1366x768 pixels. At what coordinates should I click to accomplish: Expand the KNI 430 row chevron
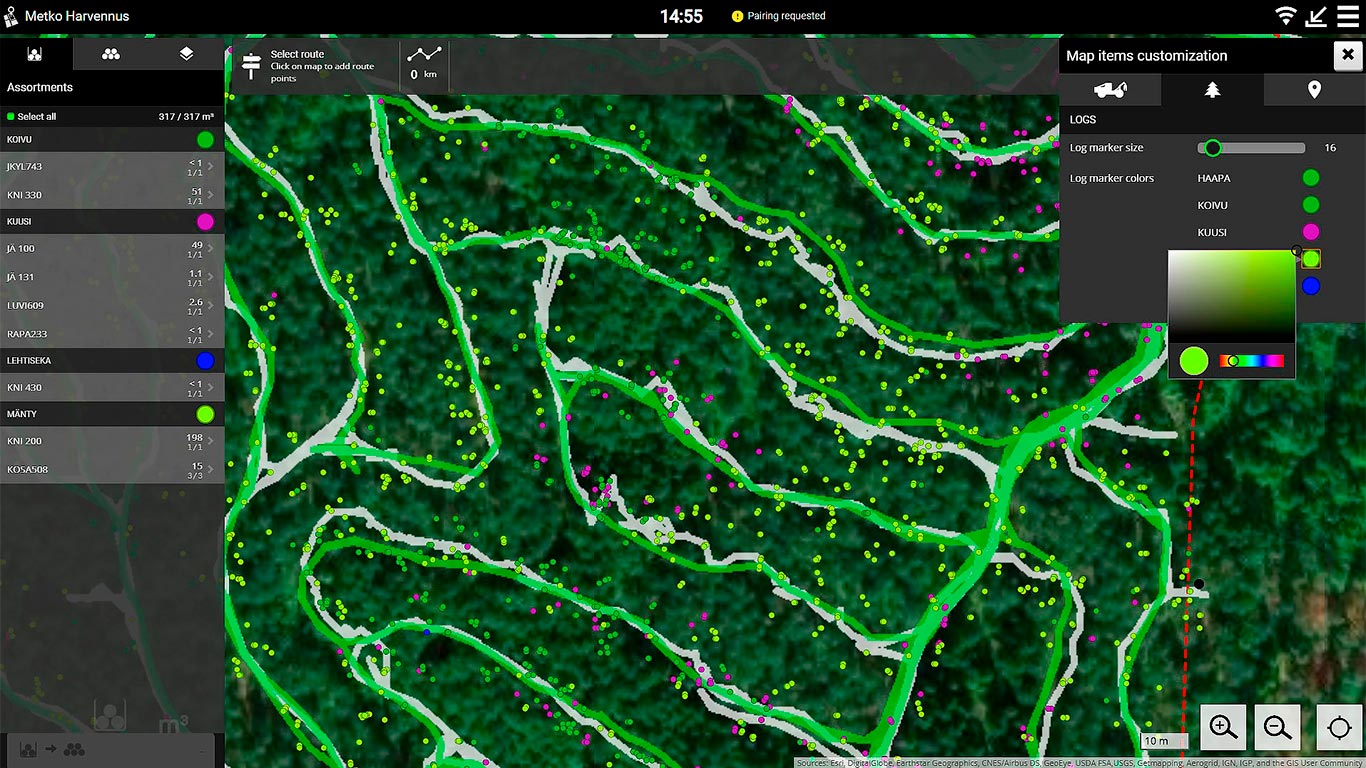(x=210, y=388)
